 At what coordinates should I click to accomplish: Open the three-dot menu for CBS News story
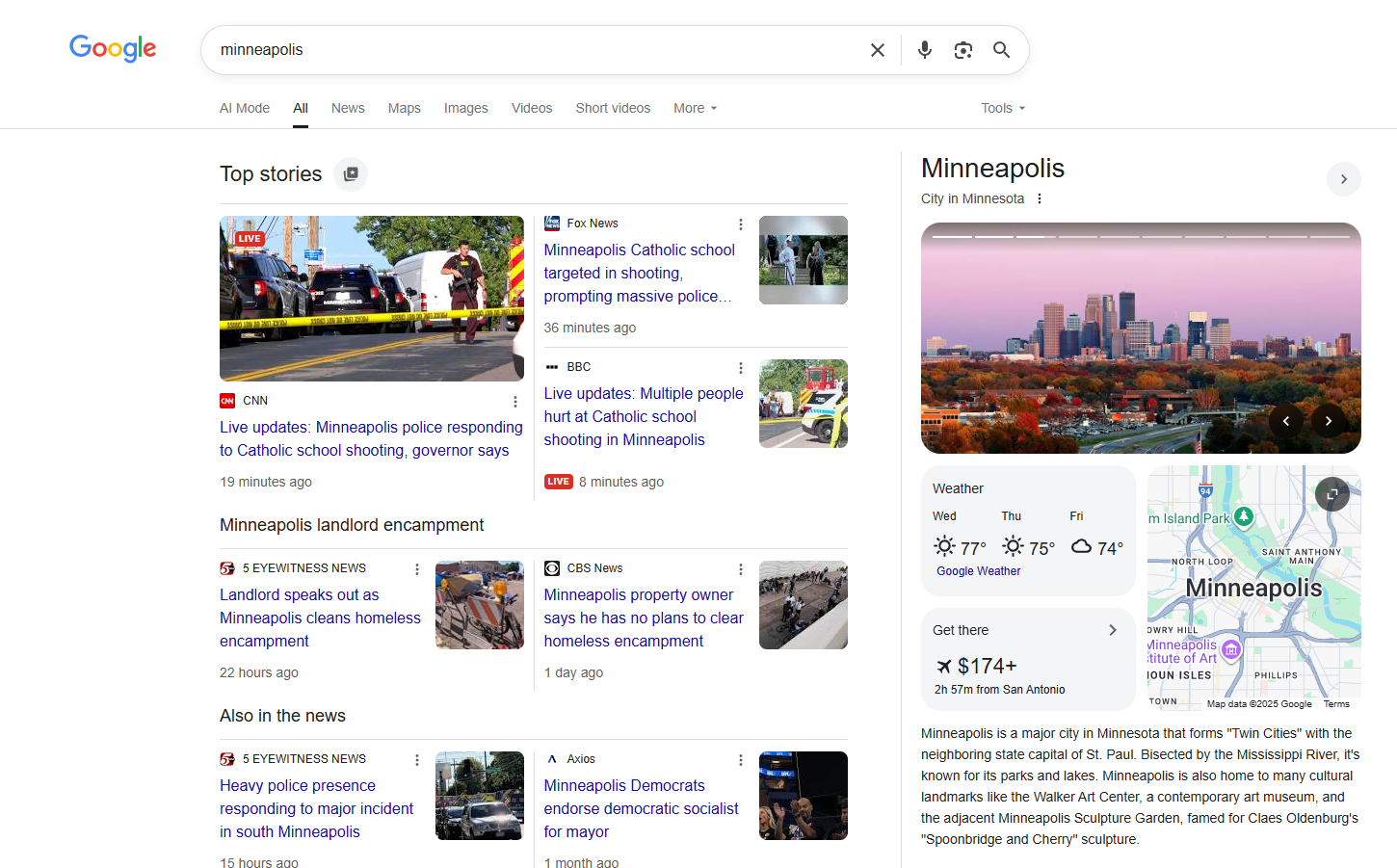pyautogui.click(x=741, y=569)
